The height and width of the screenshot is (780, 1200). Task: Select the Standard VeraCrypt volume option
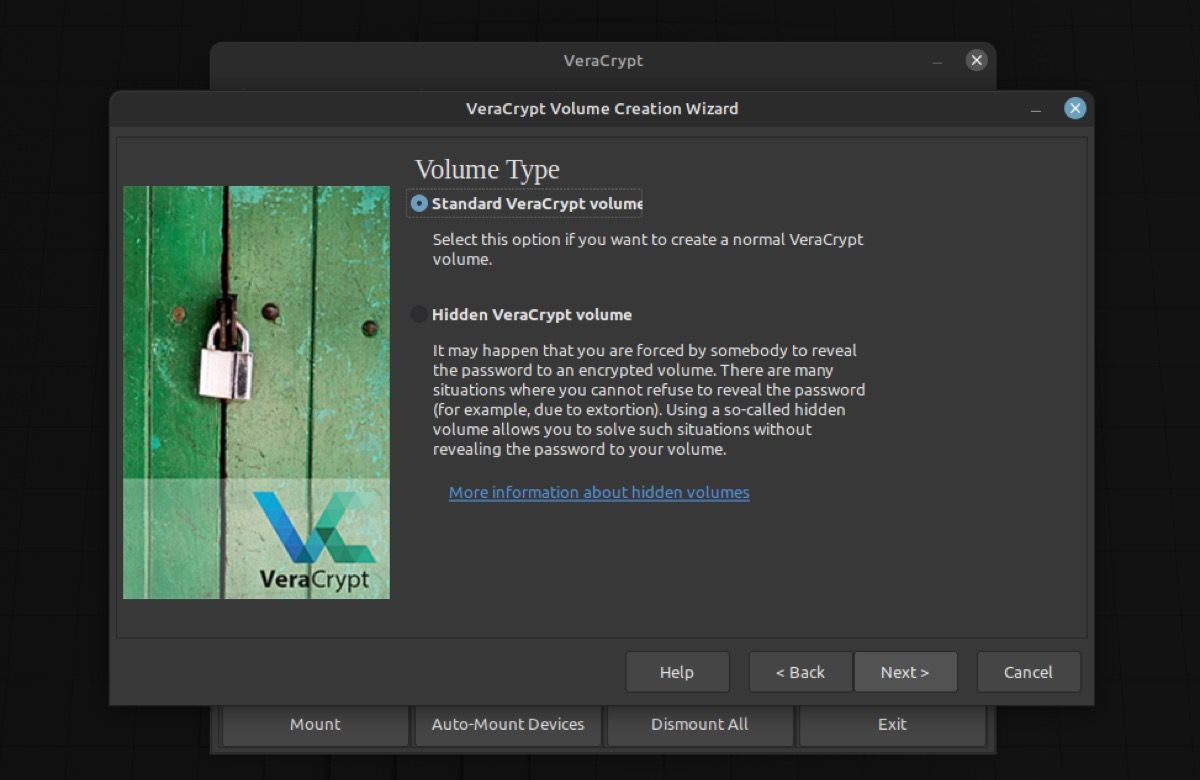pyautogui.click(x=418, y=203)
